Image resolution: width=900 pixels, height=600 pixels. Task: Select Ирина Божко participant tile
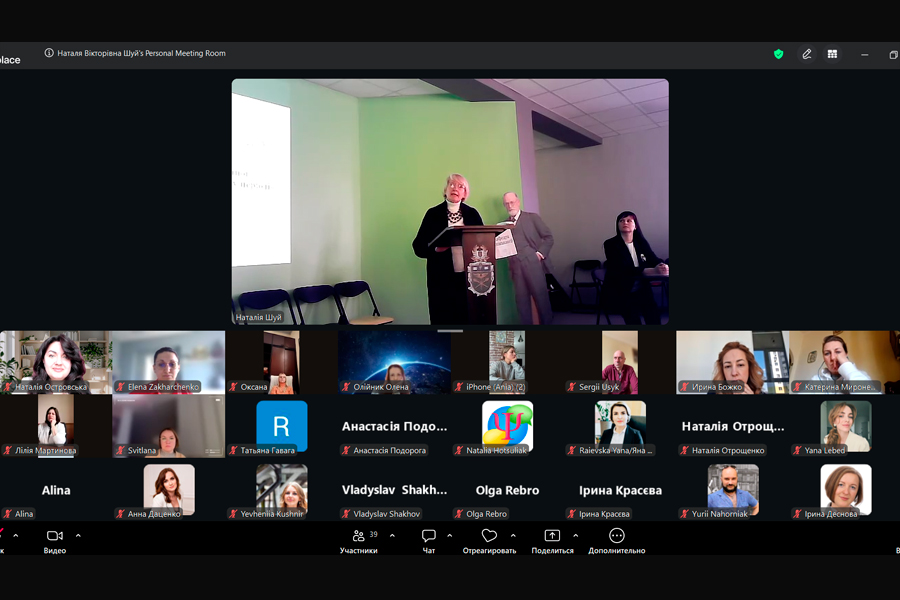(732, 362)
